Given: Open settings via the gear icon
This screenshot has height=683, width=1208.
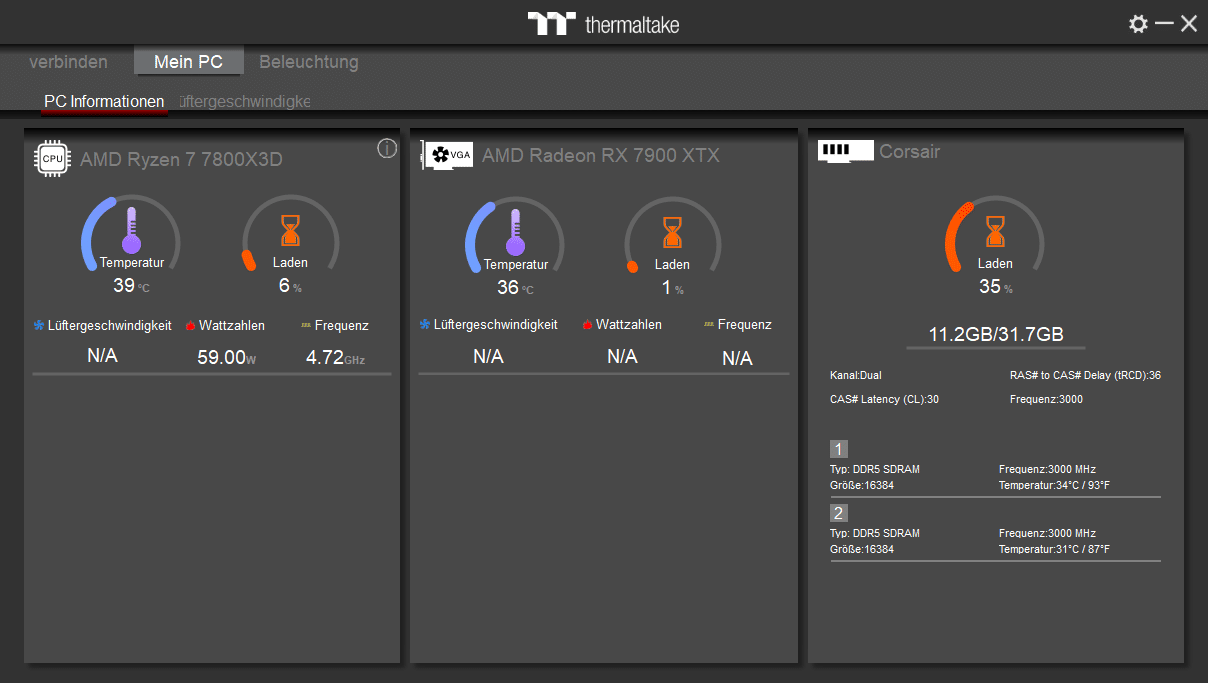Looking at the screenshot, I should point(1138,24).
